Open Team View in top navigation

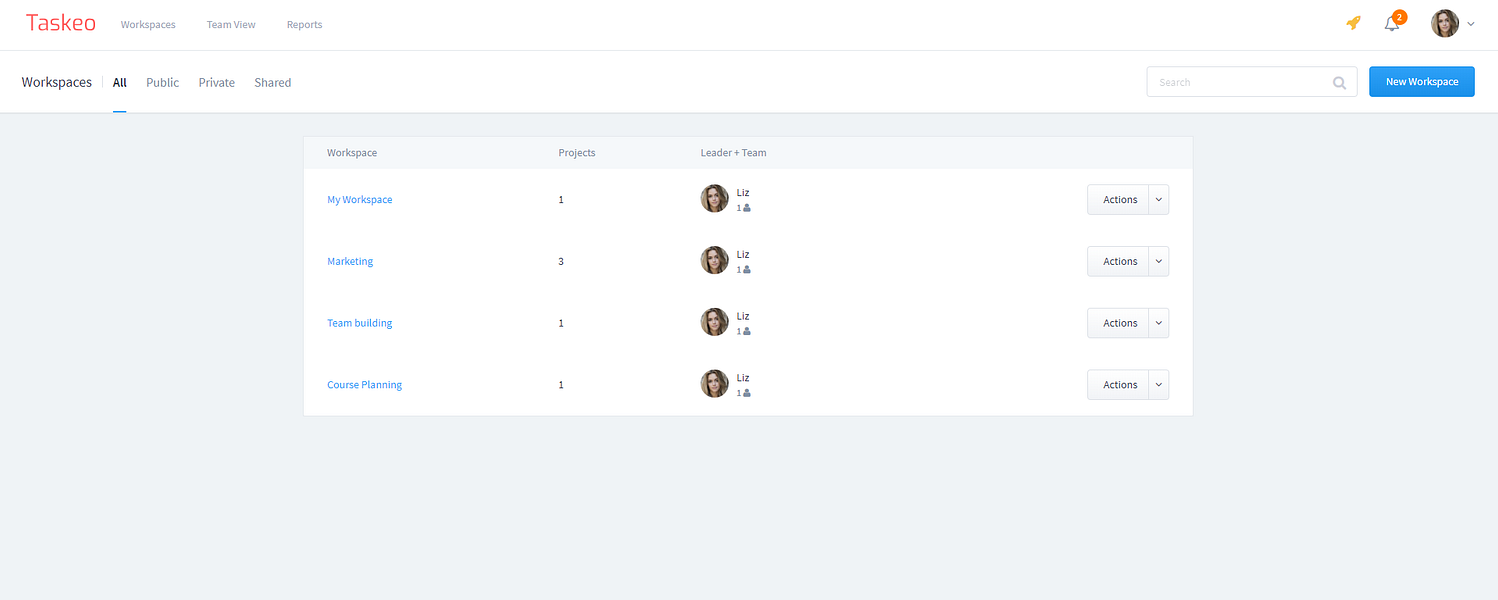pos(231,25)
